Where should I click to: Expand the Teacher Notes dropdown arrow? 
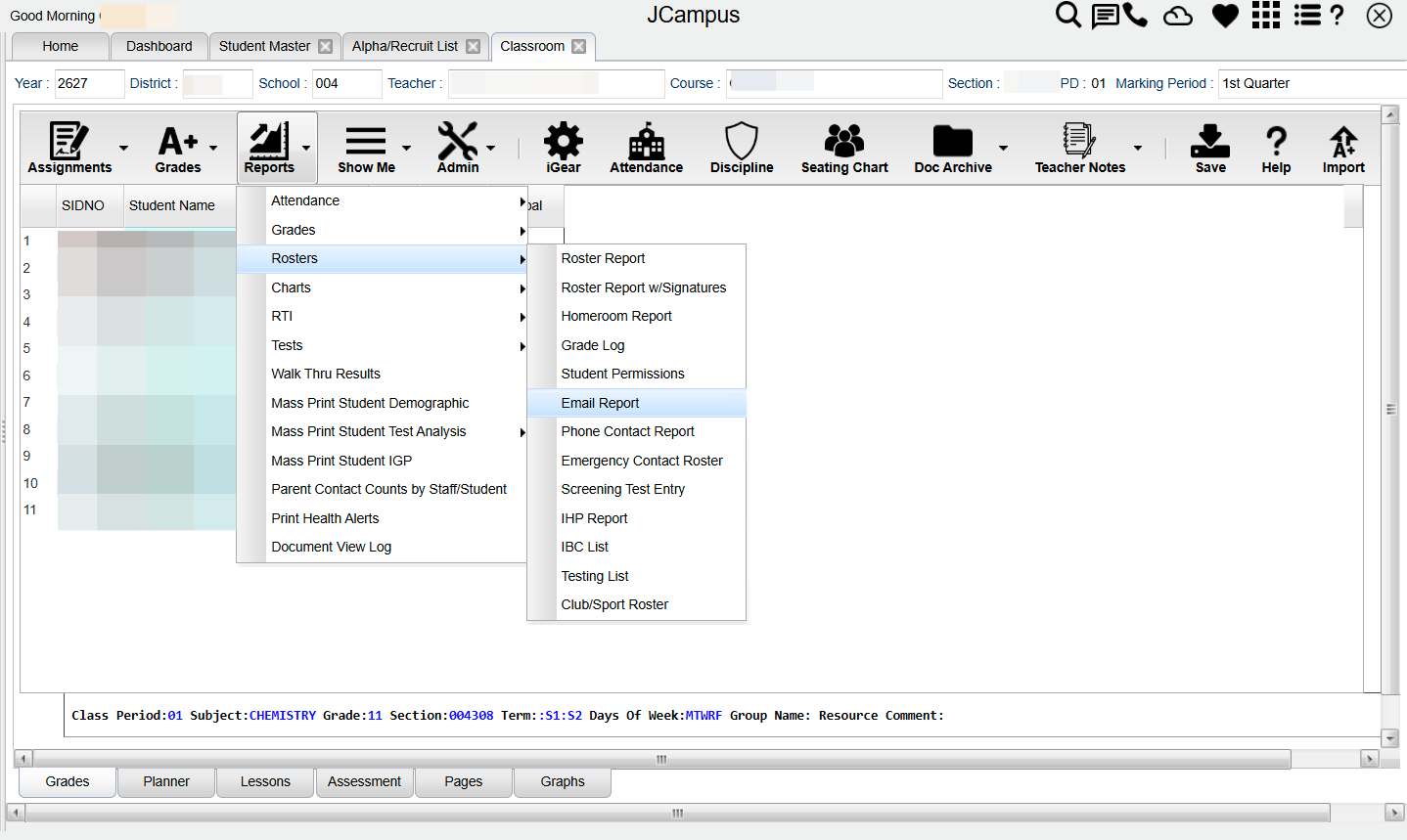pos(1138,148)
